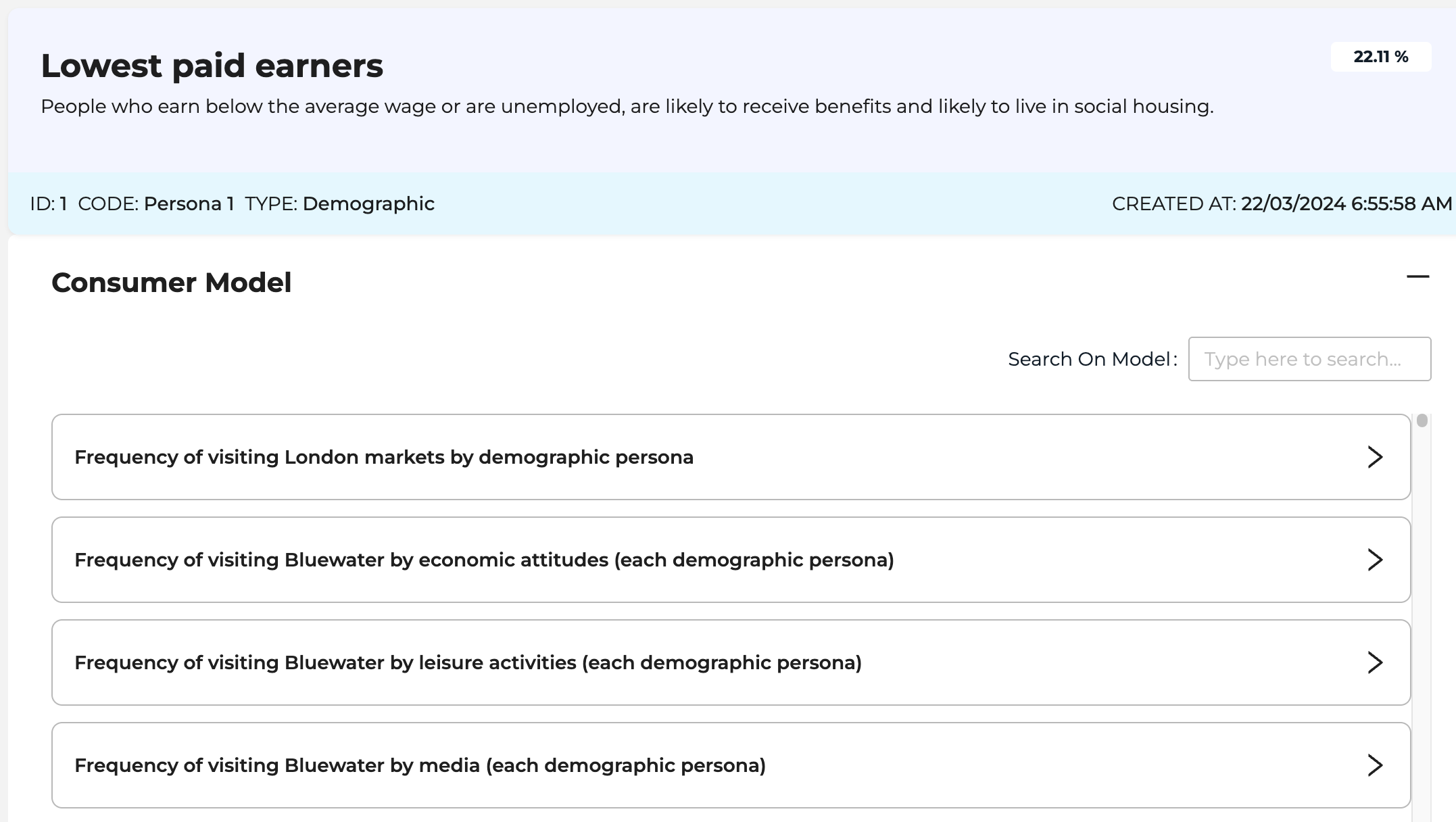Select the ID: 1 header entry

coord(51,203)
